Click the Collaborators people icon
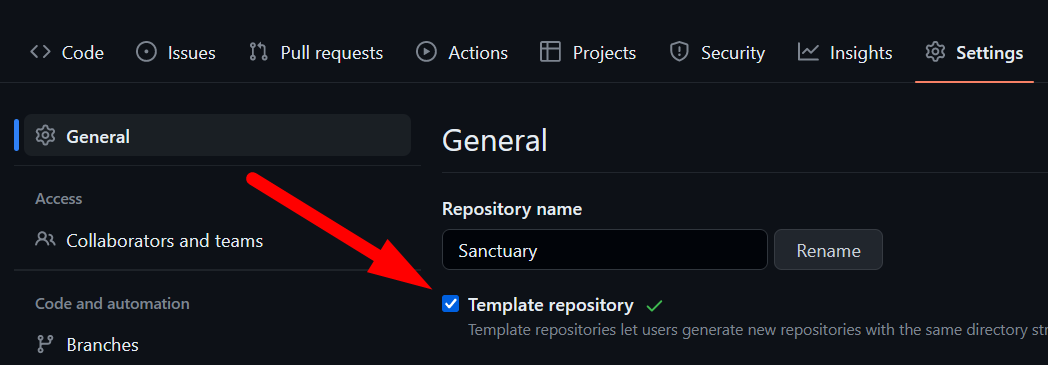This screenshot has height=365, width=1048. tap(45, 239)
